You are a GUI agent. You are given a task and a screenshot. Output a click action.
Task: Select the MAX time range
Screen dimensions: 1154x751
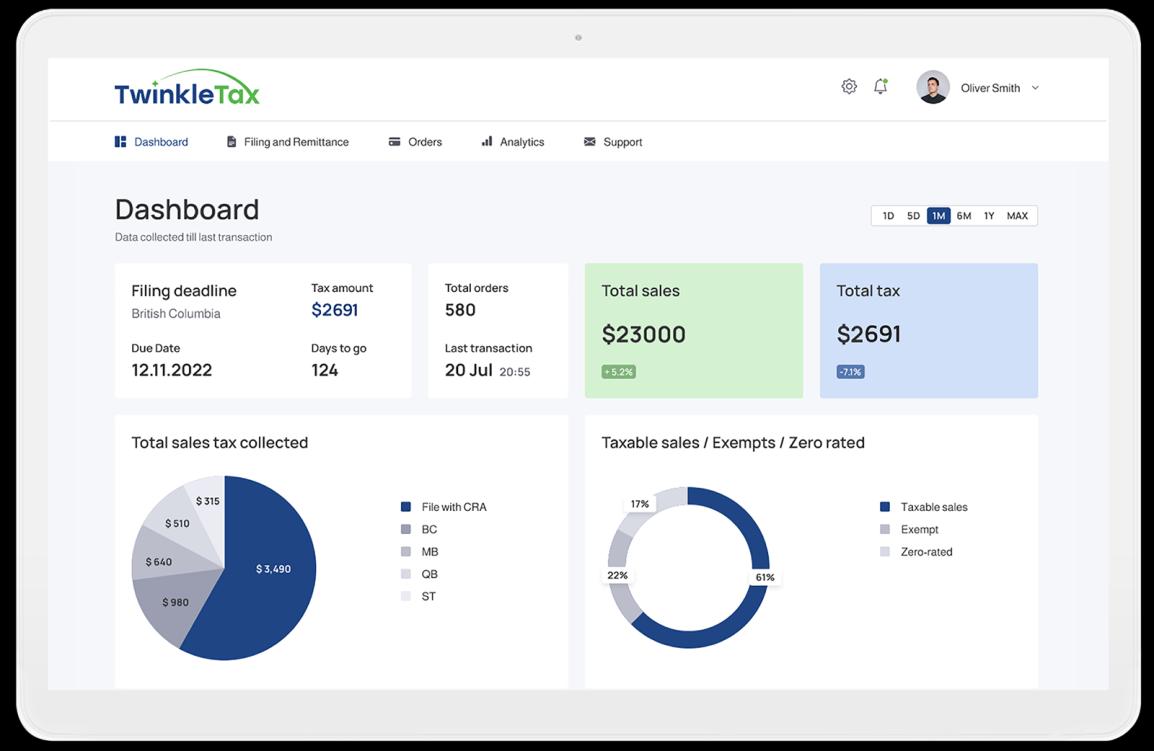pos(1017,216)
